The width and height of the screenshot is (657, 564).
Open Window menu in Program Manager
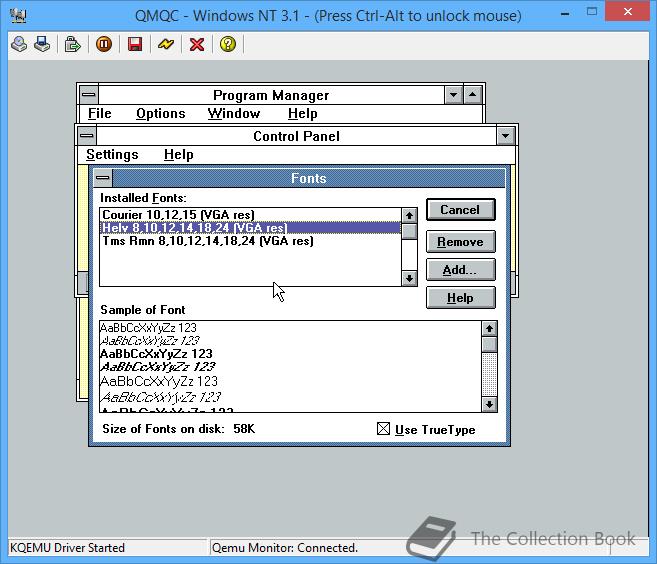pyautogui.click(x=234, y=114)
